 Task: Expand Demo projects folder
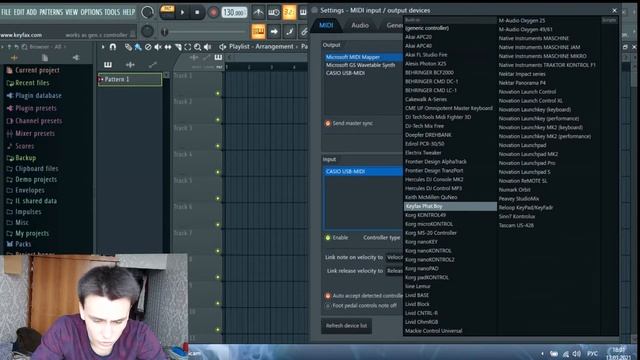coord(32,180)
